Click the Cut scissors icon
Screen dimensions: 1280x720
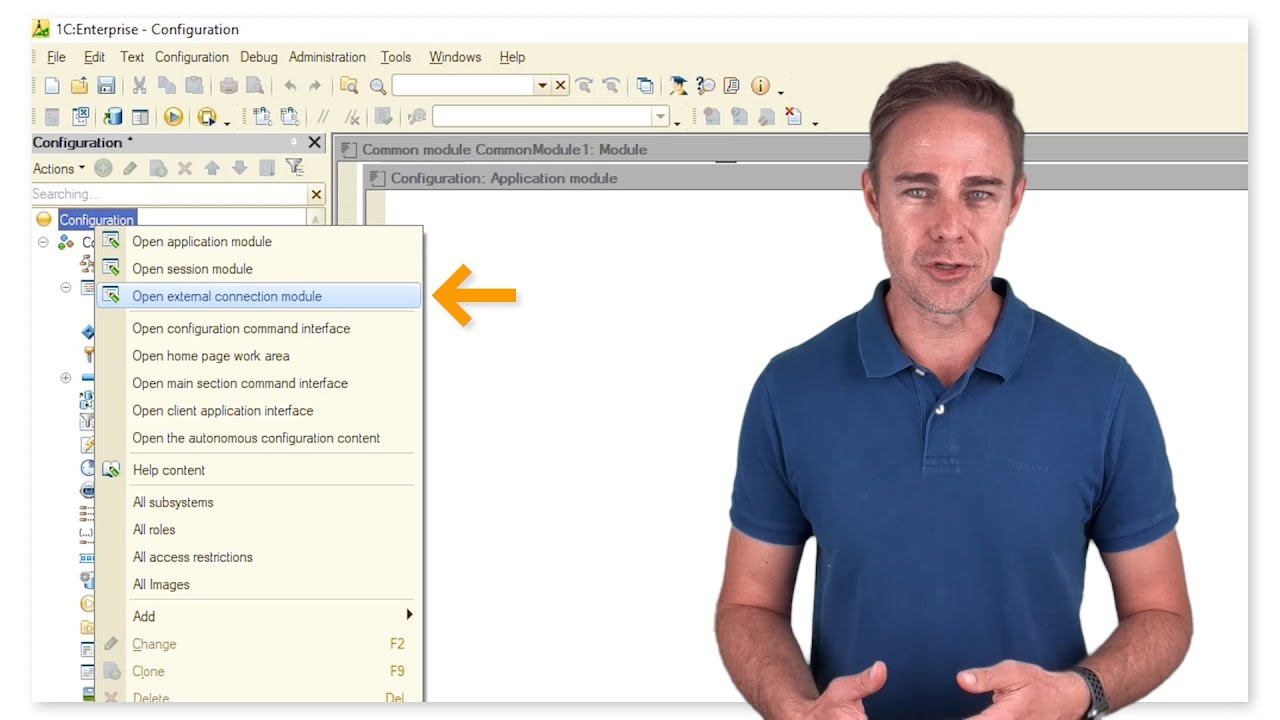pos(140,86)
